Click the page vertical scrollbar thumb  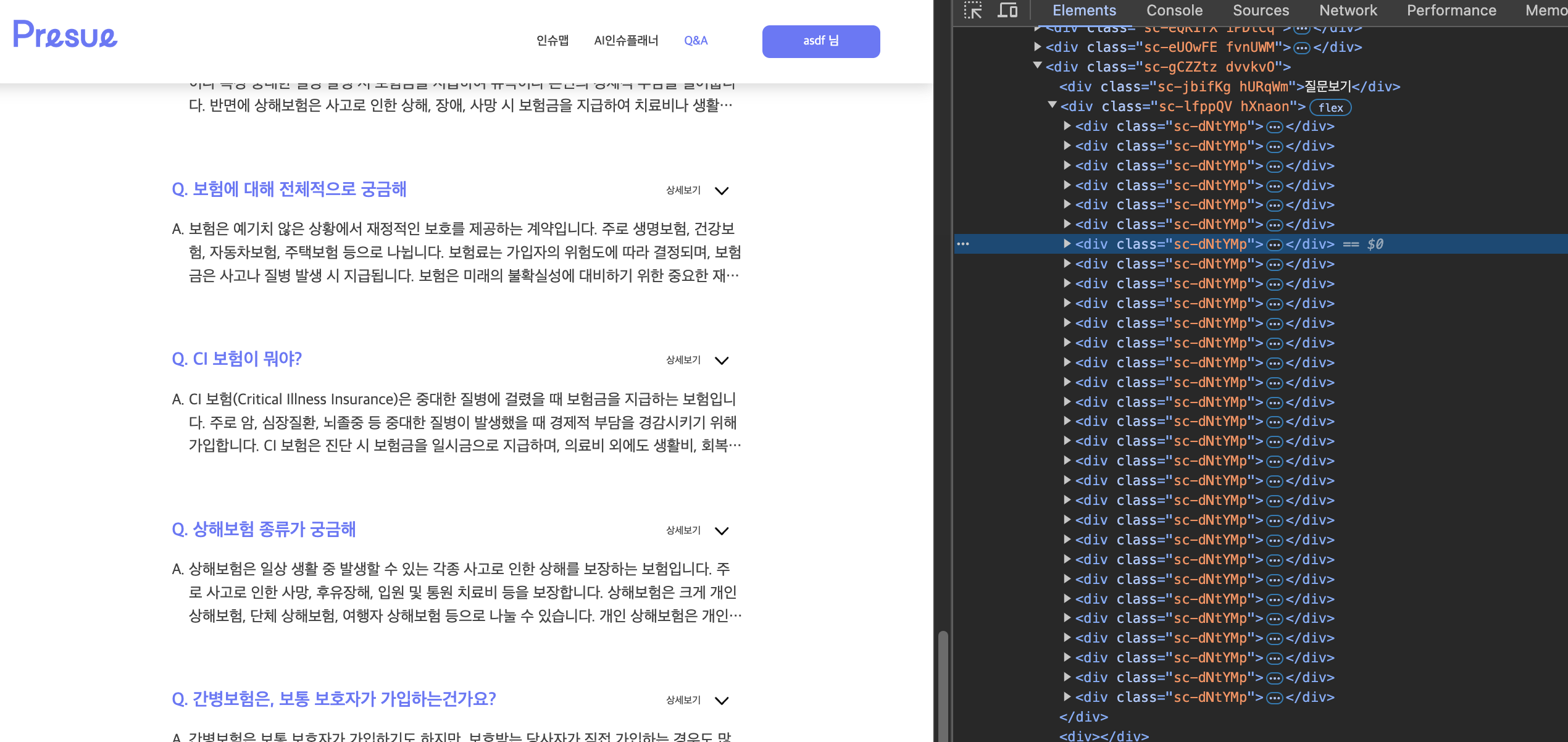[x=943, y=685]
